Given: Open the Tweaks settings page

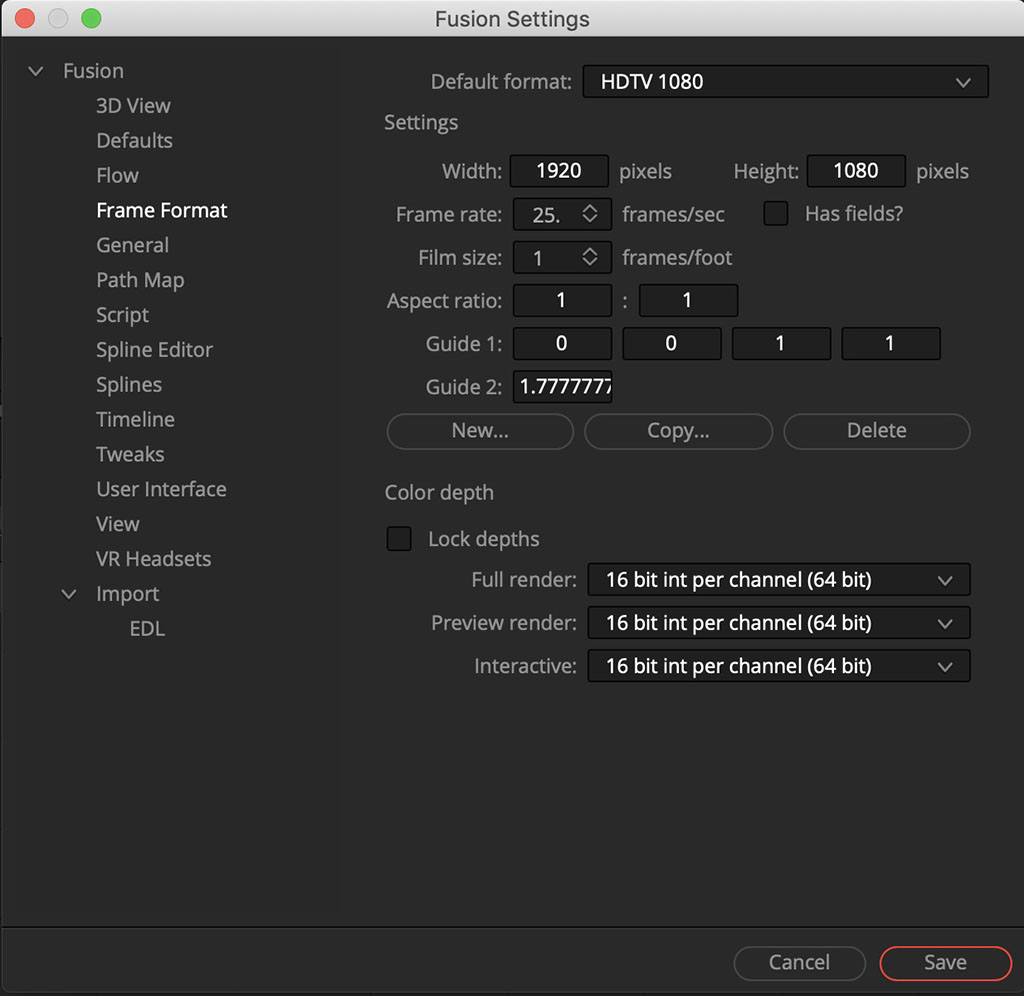Looking at the screenshot, I should (131, 455).
